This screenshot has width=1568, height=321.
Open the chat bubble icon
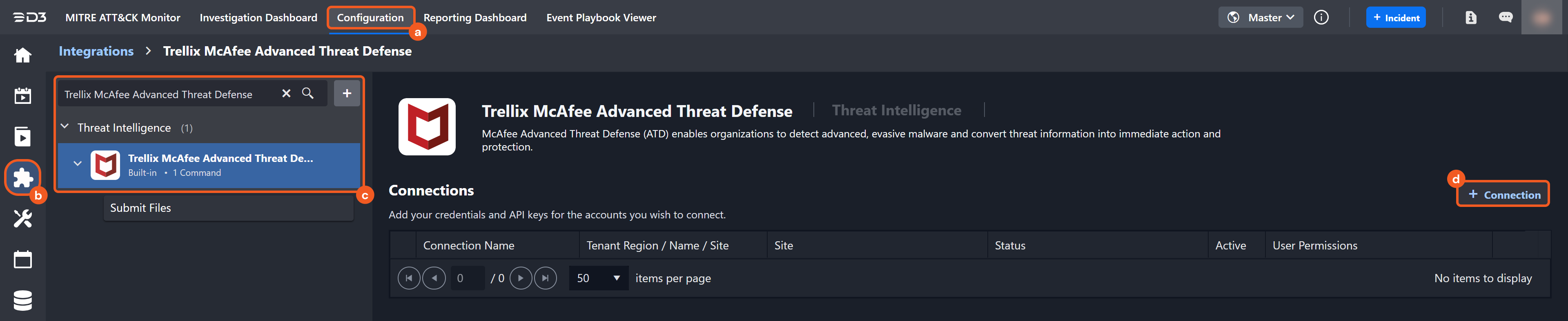(1505, 18)
